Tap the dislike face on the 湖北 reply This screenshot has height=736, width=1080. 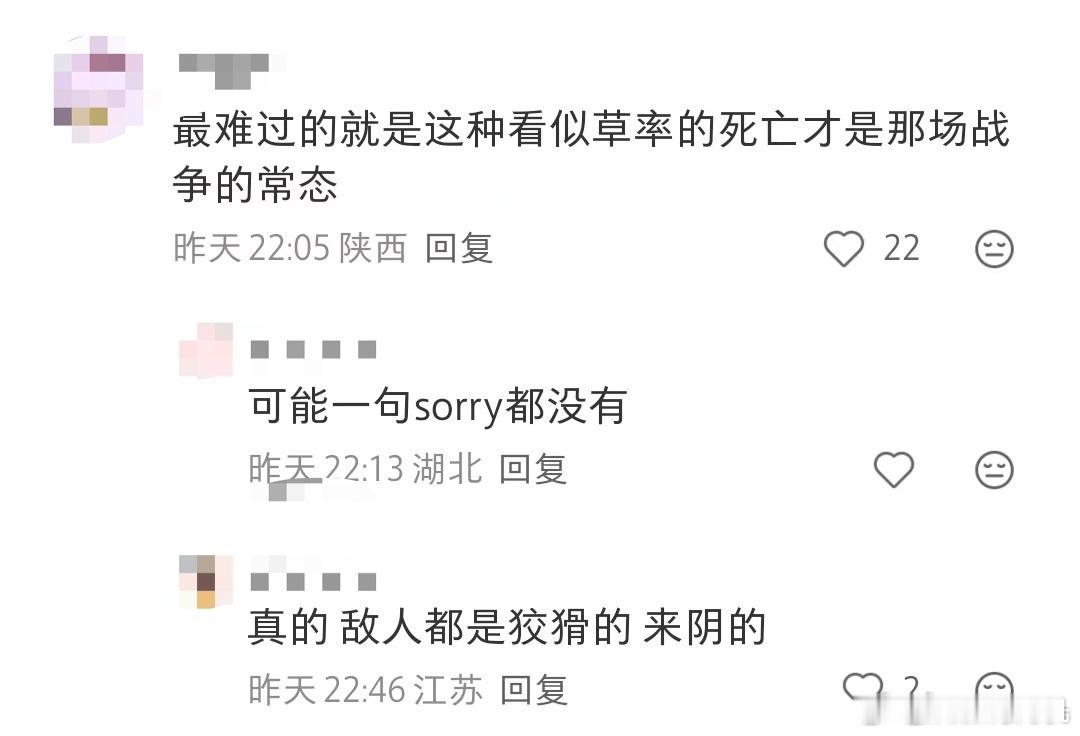[995, 470]
